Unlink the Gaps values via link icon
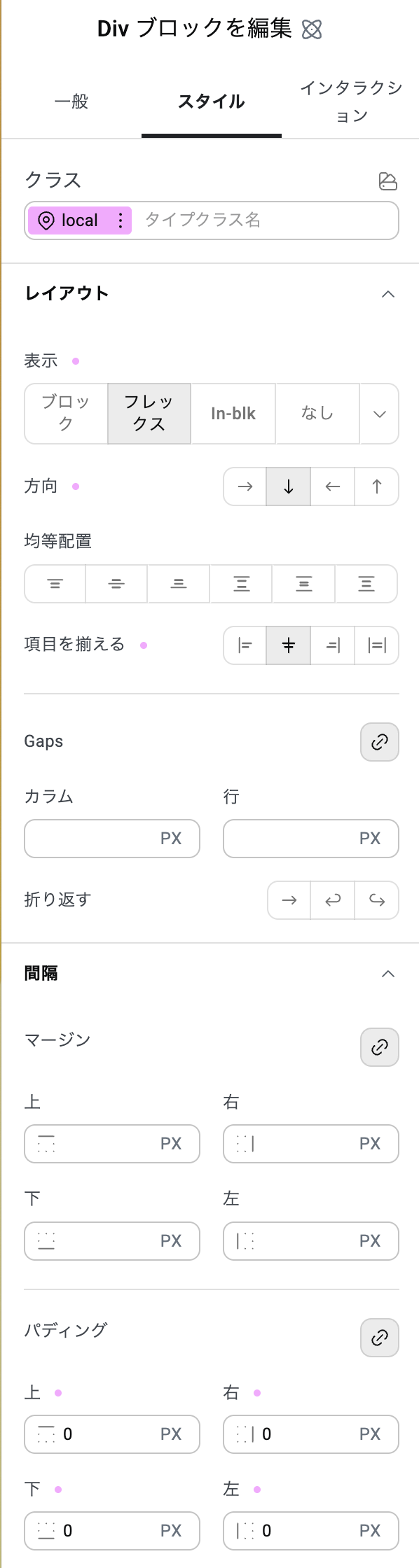The width and height of the screenshot is (419, 1568). click(x=379, y=741)
